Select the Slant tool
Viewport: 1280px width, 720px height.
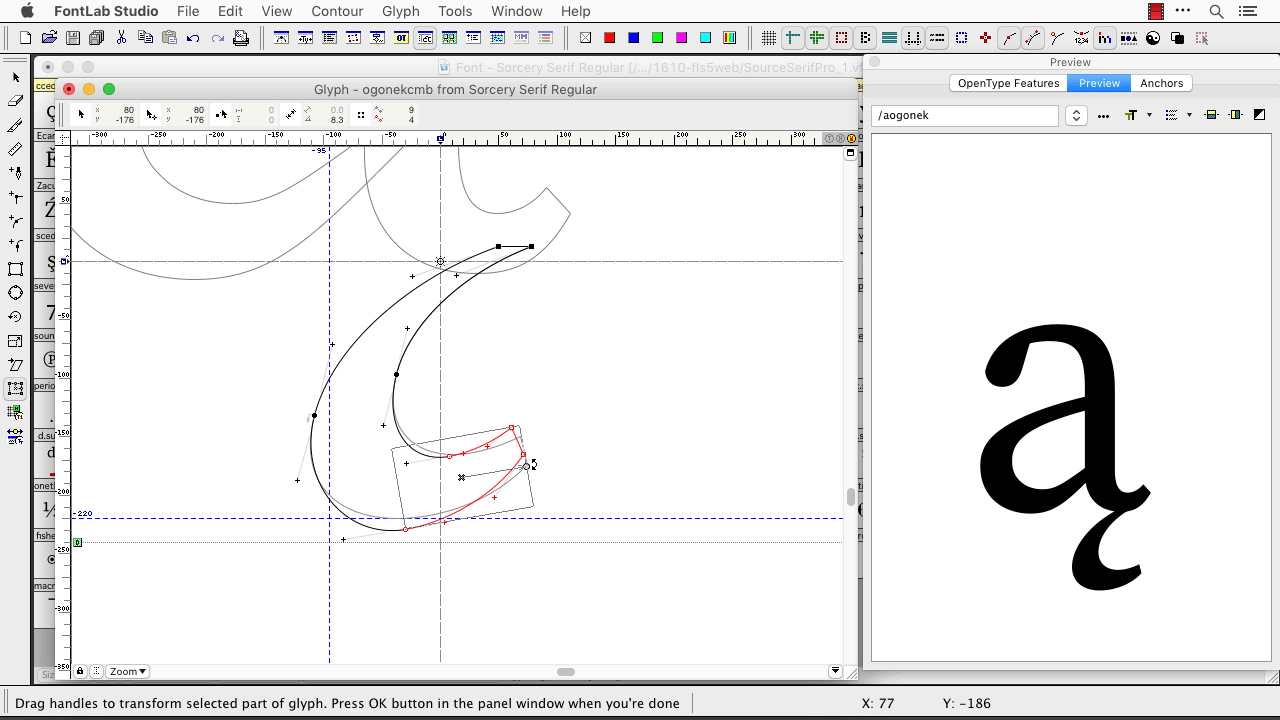pos(15,365)
